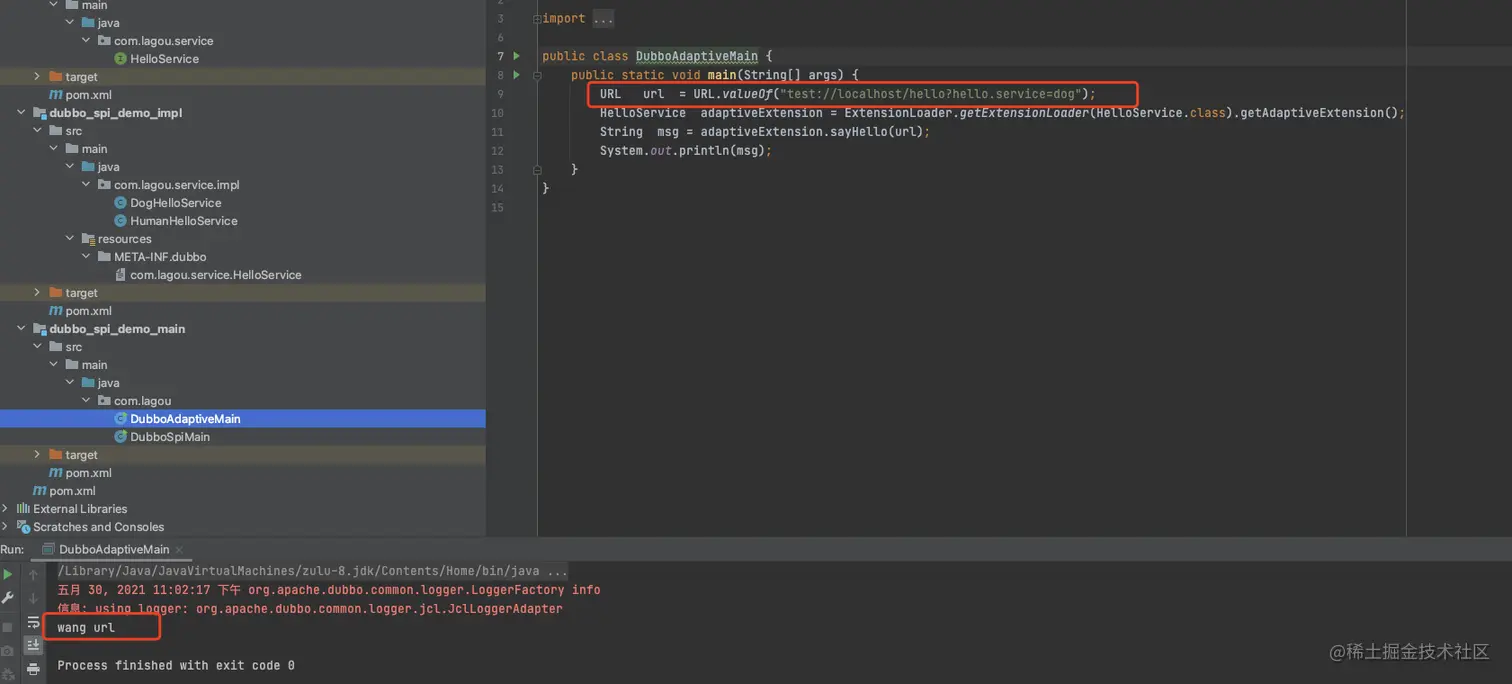Collapse the com.lagou package
Image resolution: width=1512 pixels, height=684 pixels.
click(x=86, y=401)
